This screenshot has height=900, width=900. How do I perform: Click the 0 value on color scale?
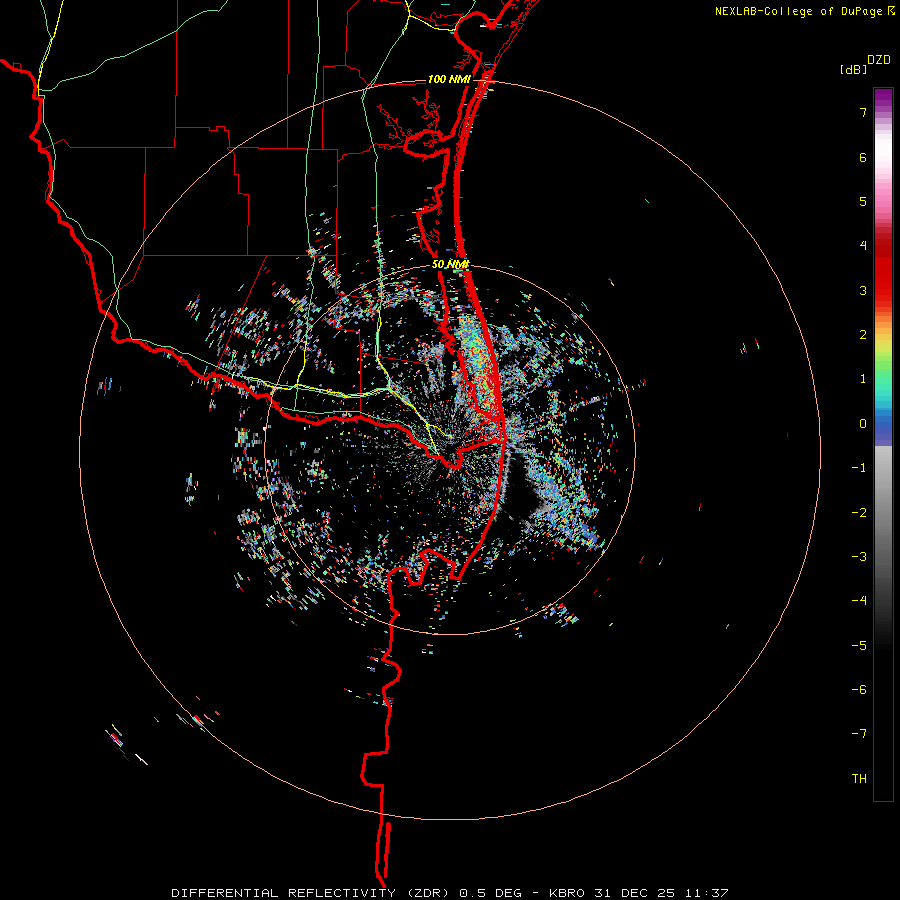coord(863,424)
